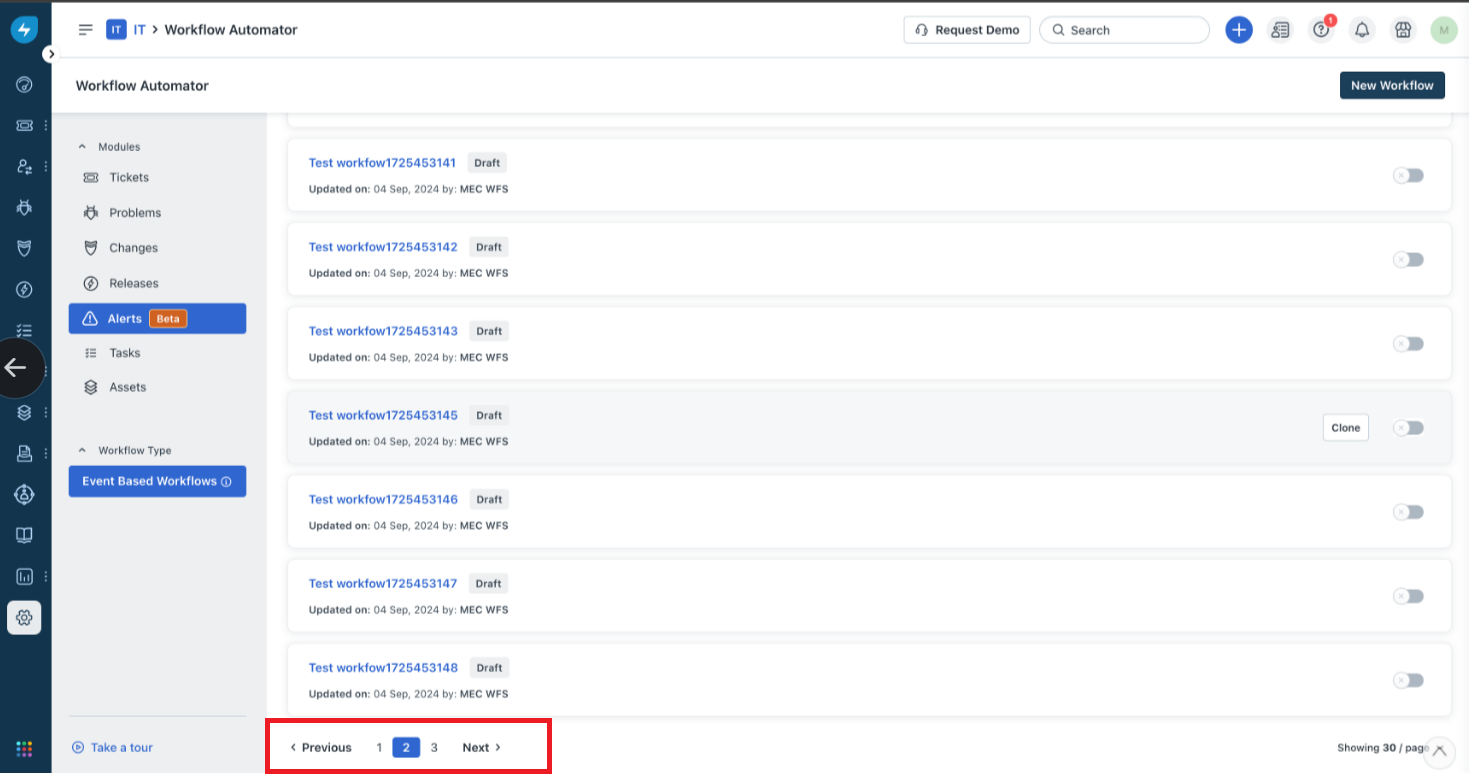This screenshot has height=777, width=1469.
Task: Go to Next page
Action: [482, 748]
